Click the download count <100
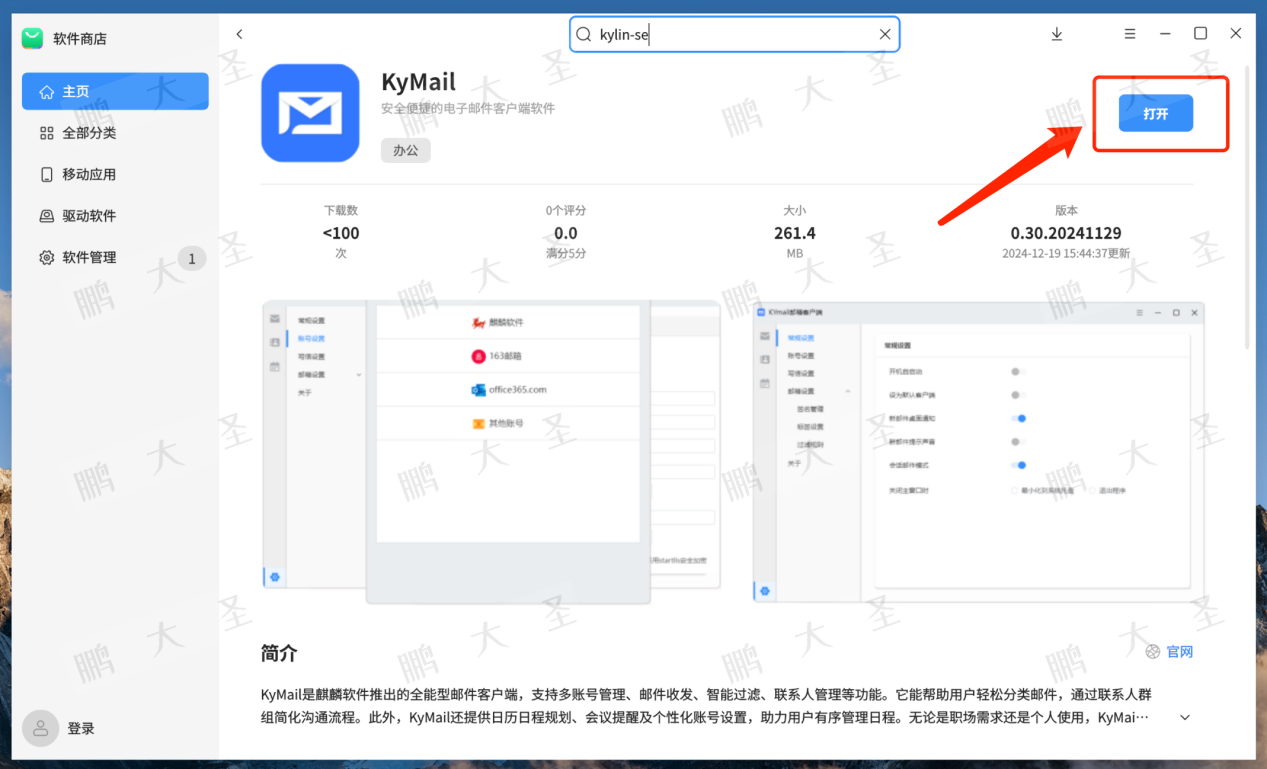1267x769 pixels. pyautogui.click(x=341, y=233)
